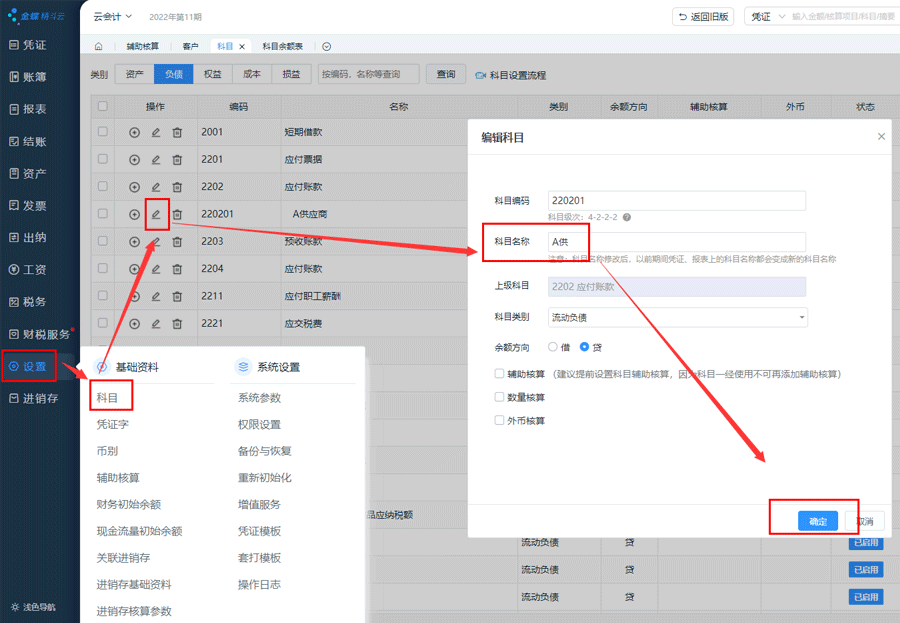Edit account 220201 A供应商
Screen dimensions: 900x623
(156, 214)
